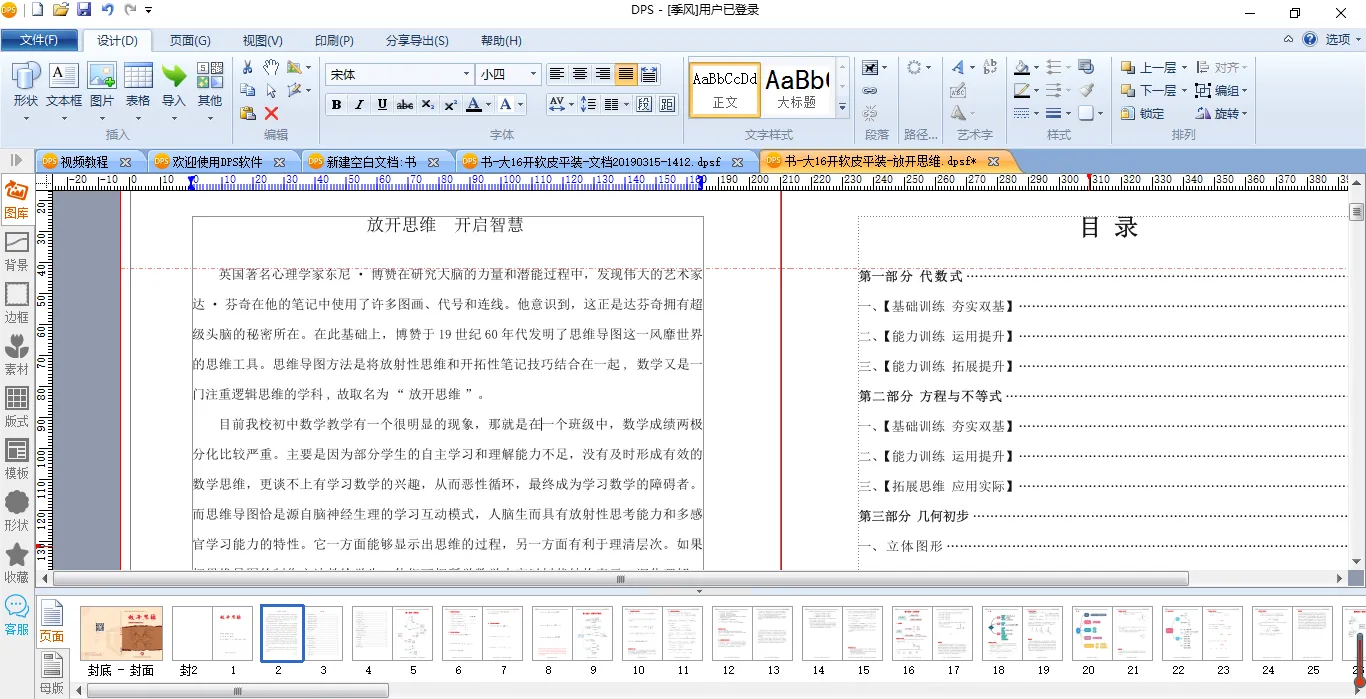The height and width of the screenshot is (699, 1366).
Task: Switch to the 页面(G) ribbon tab
Action: (x=190, y=41)
